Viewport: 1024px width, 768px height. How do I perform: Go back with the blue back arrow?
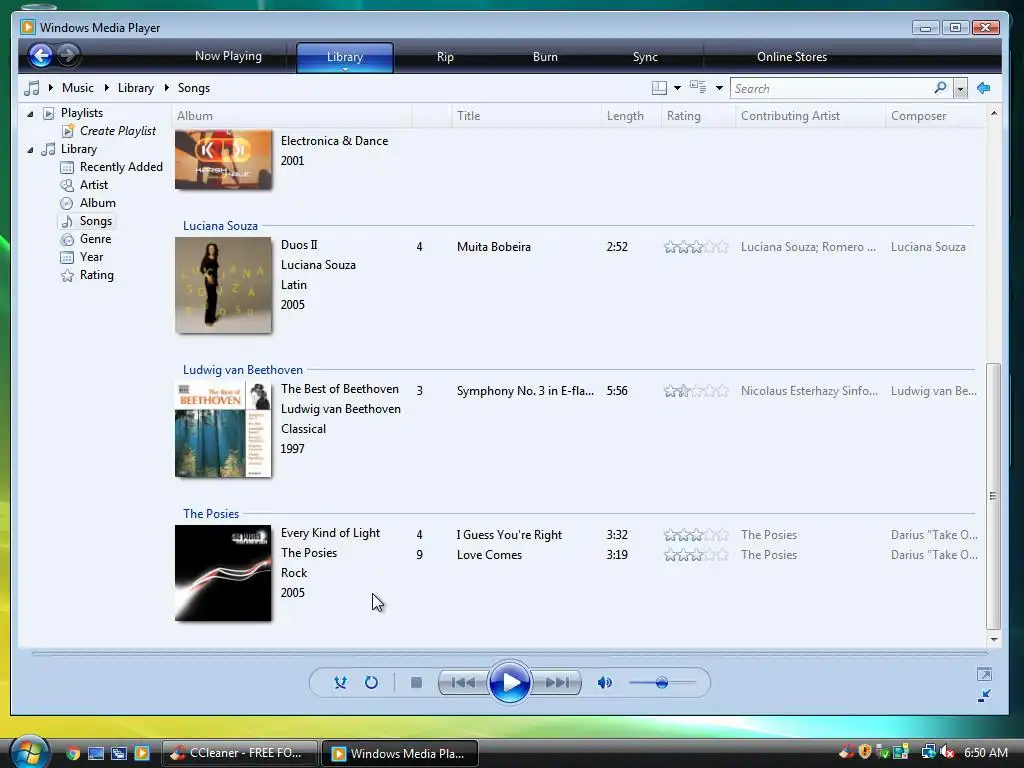point(40,56)
